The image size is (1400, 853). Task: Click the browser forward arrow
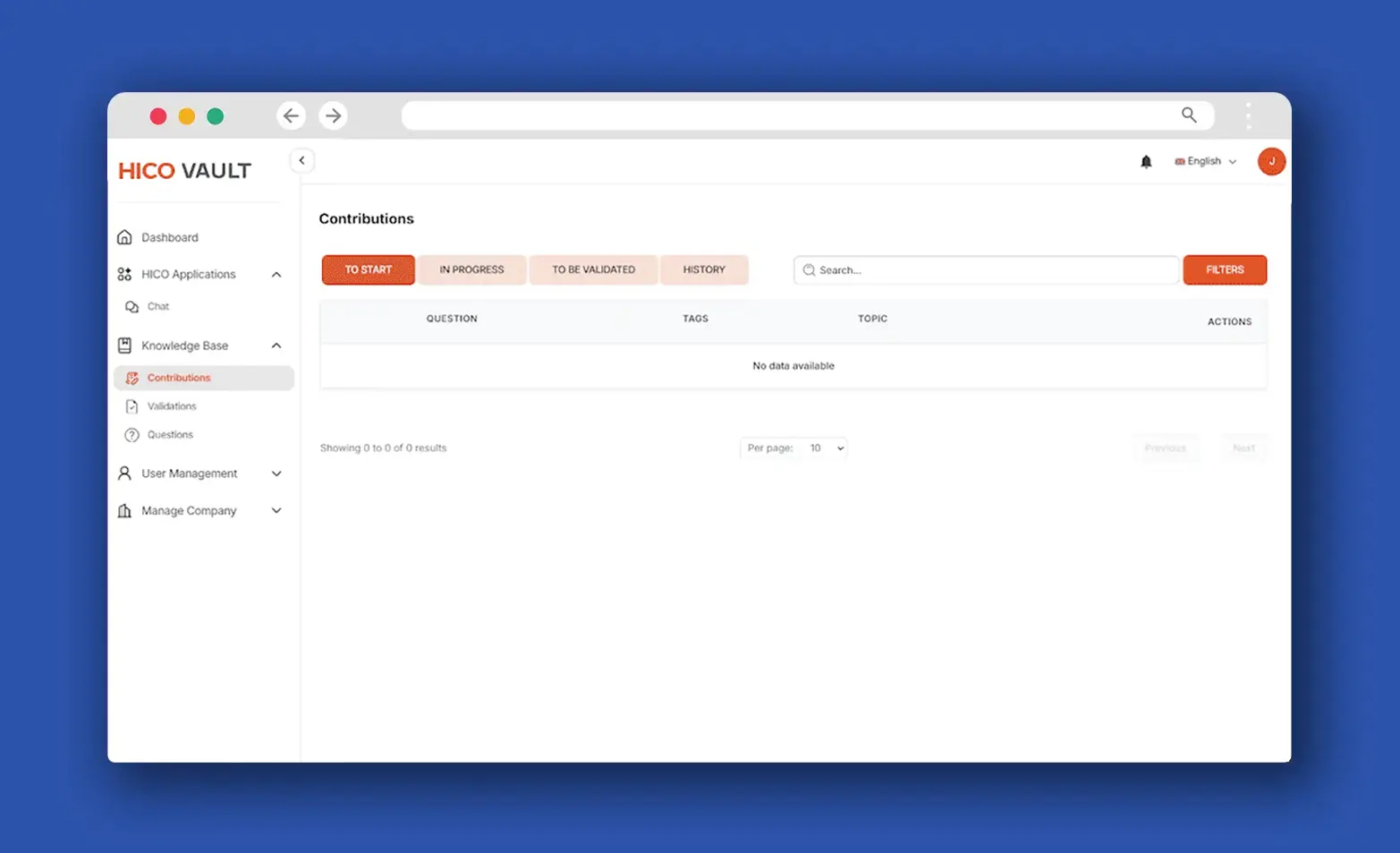click(x=334, y=116)
